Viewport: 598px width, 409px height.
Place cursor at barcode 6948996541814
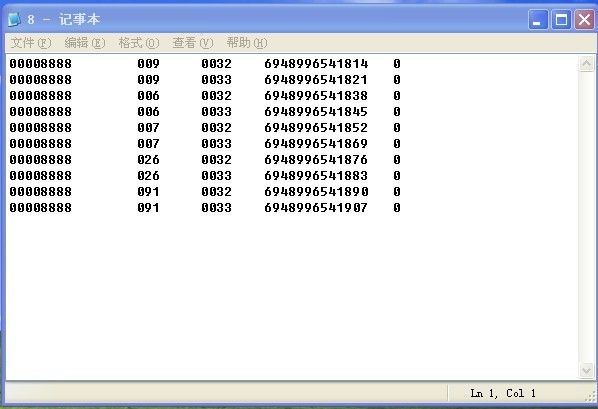pos(316,64)
